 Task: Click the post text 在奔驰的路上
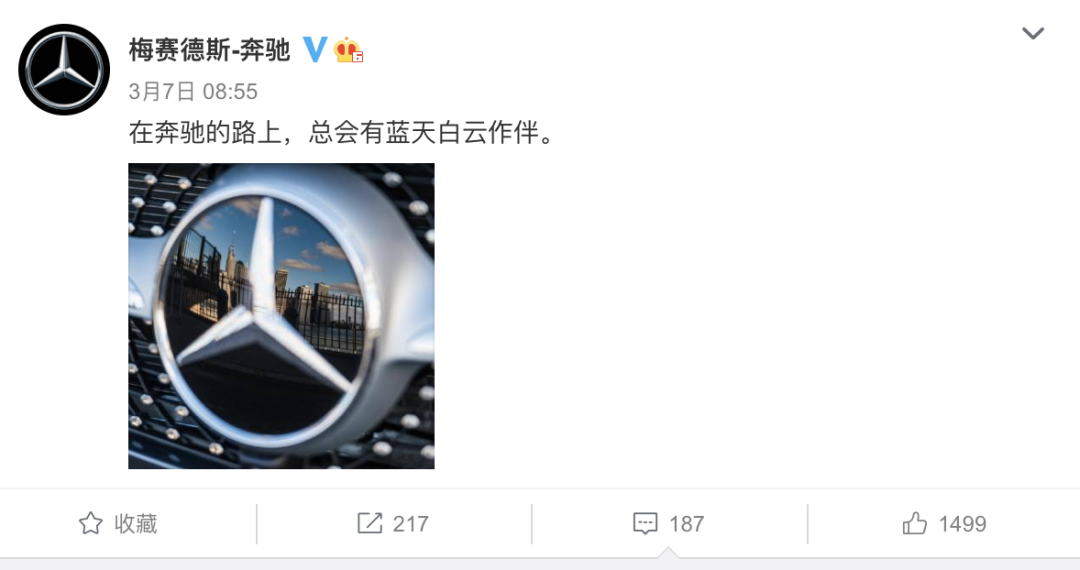pos(205,133)
